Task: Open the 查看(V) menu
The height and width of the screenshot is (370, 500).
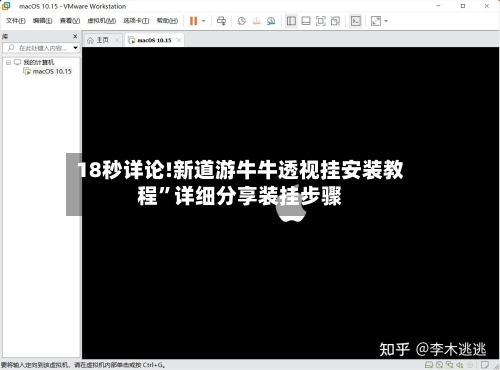Action: 70,21
